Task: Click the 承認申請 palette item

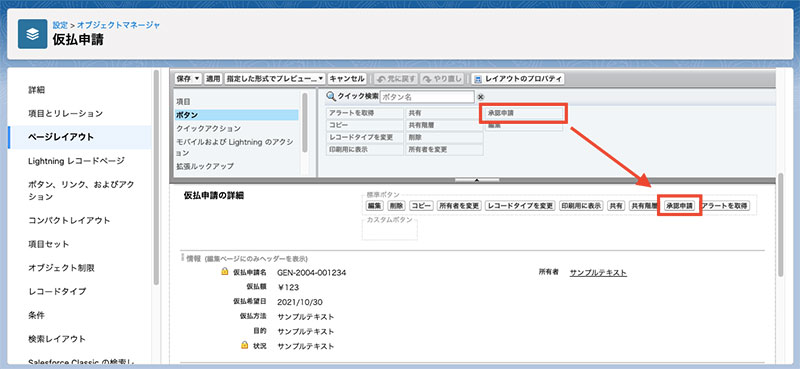Action: click(x=523, y=113)
